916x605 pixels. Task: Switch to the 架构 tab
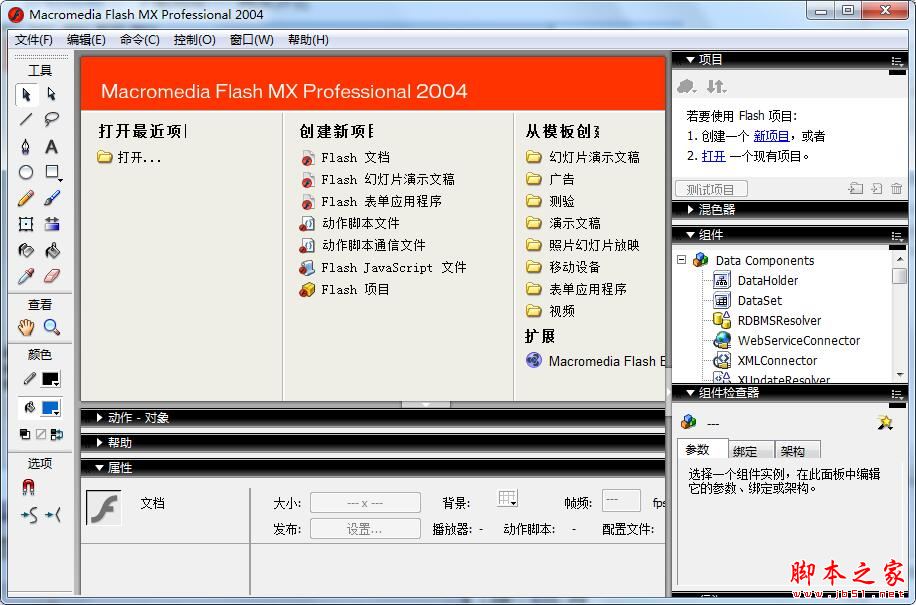(798, 450)
